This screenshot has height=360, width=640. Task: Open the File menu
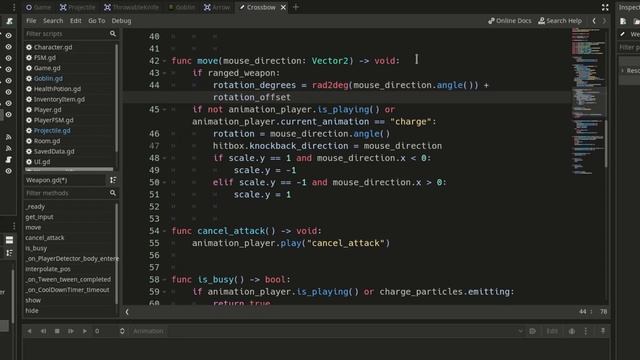(x=31, y=20)
